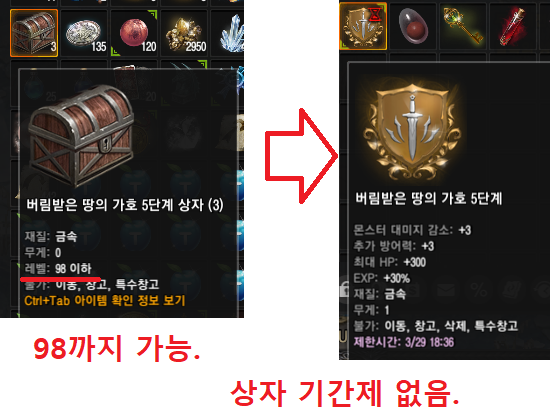
Task: Select the red arrow scroll item
Action: [x=513, y=26]
